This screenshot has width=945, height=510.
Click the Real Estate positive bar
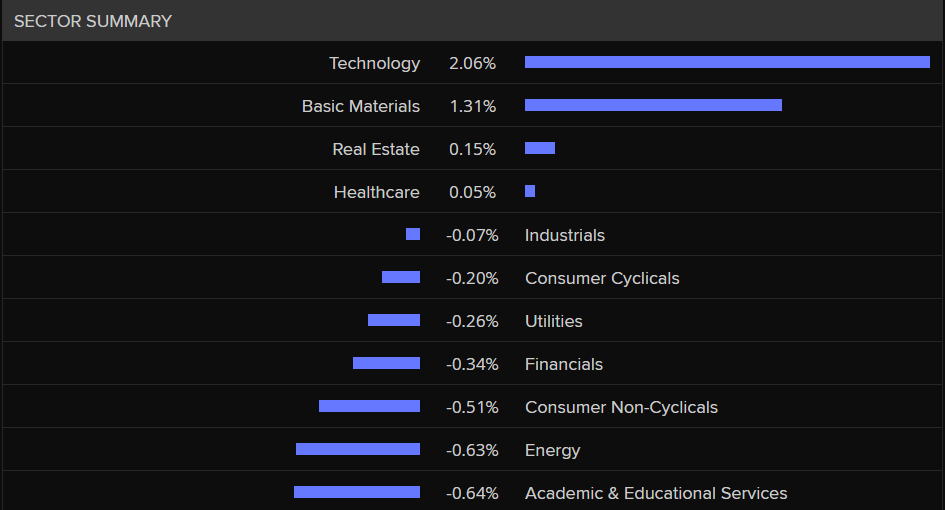tap(539, 148)
